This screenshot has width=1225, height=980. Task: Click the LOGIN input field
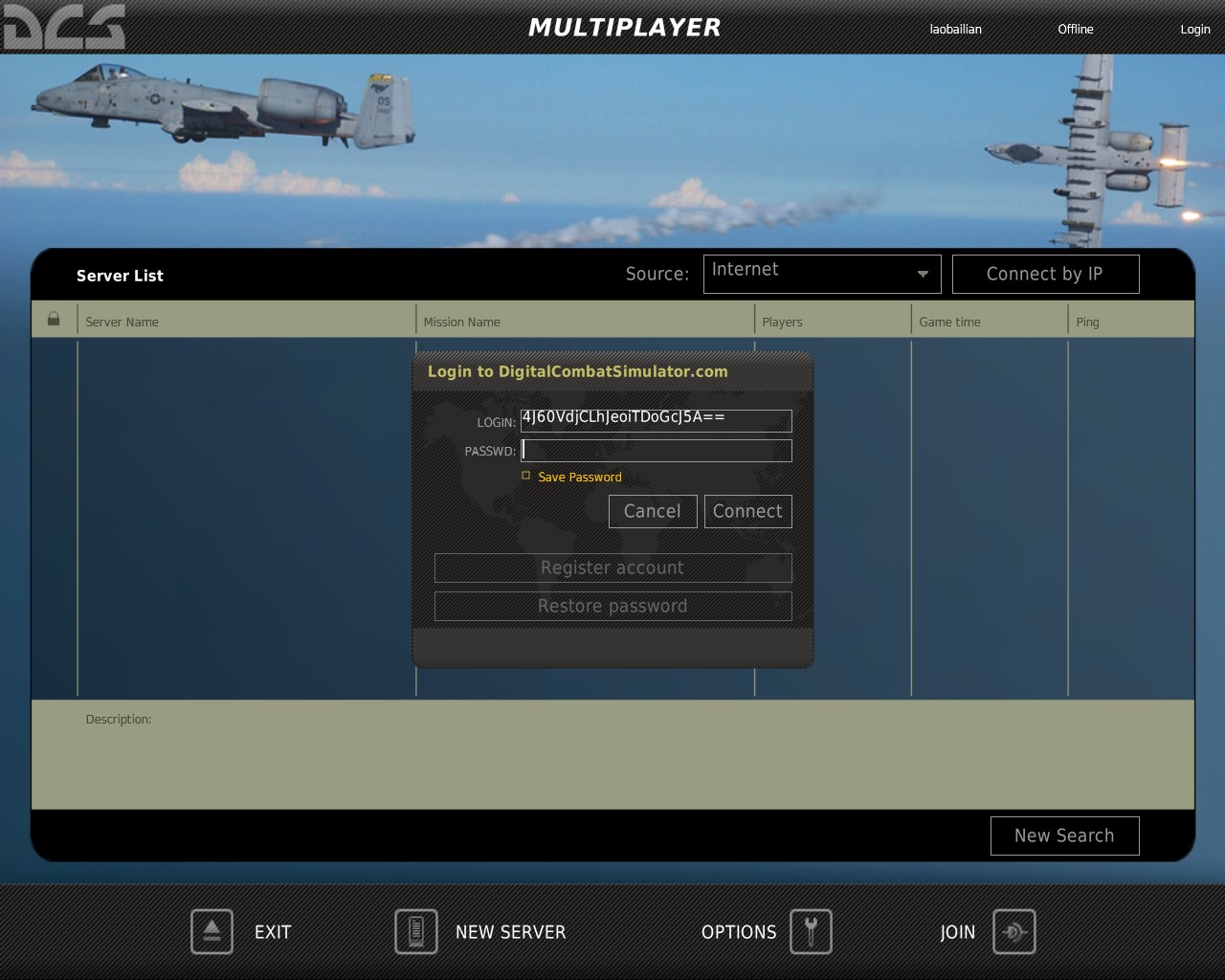[x=656, y=420]
